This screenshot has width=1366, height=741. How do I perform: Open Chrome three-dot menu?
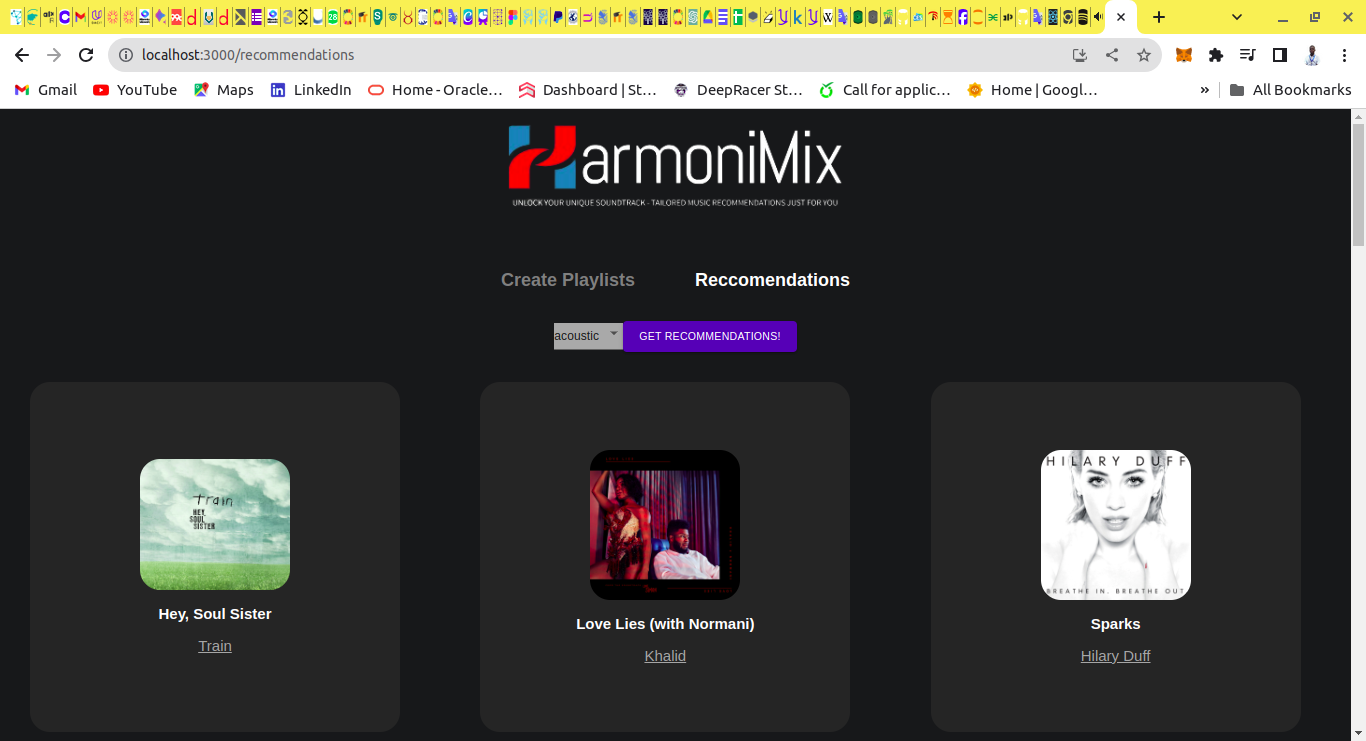point(1344,55)
